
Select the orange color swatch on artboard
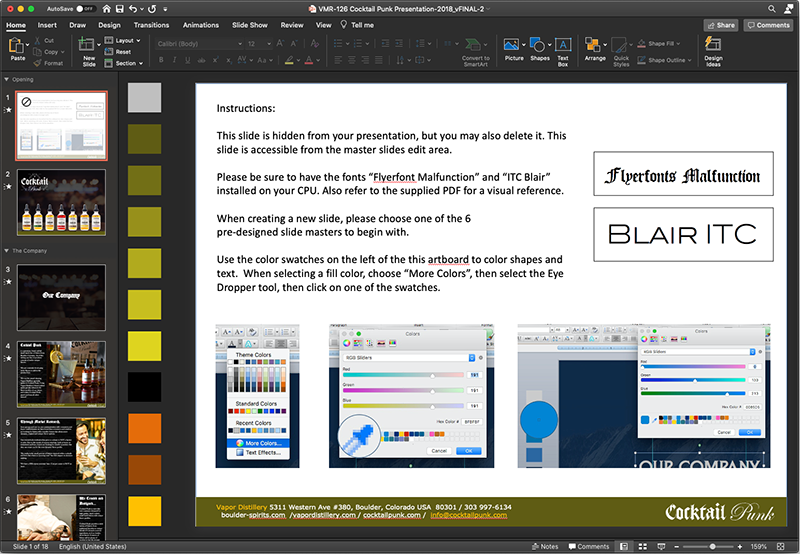click(145, 429)
